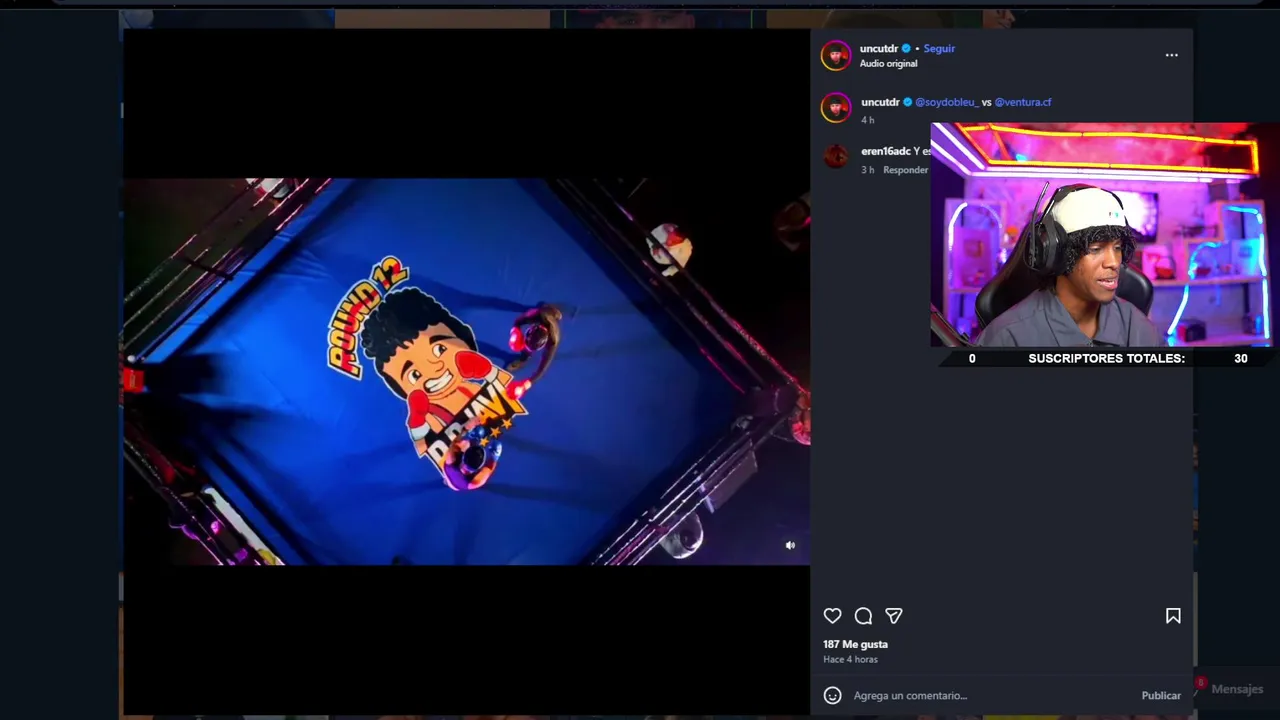Open uncutdr username in header

coord(879,48)
